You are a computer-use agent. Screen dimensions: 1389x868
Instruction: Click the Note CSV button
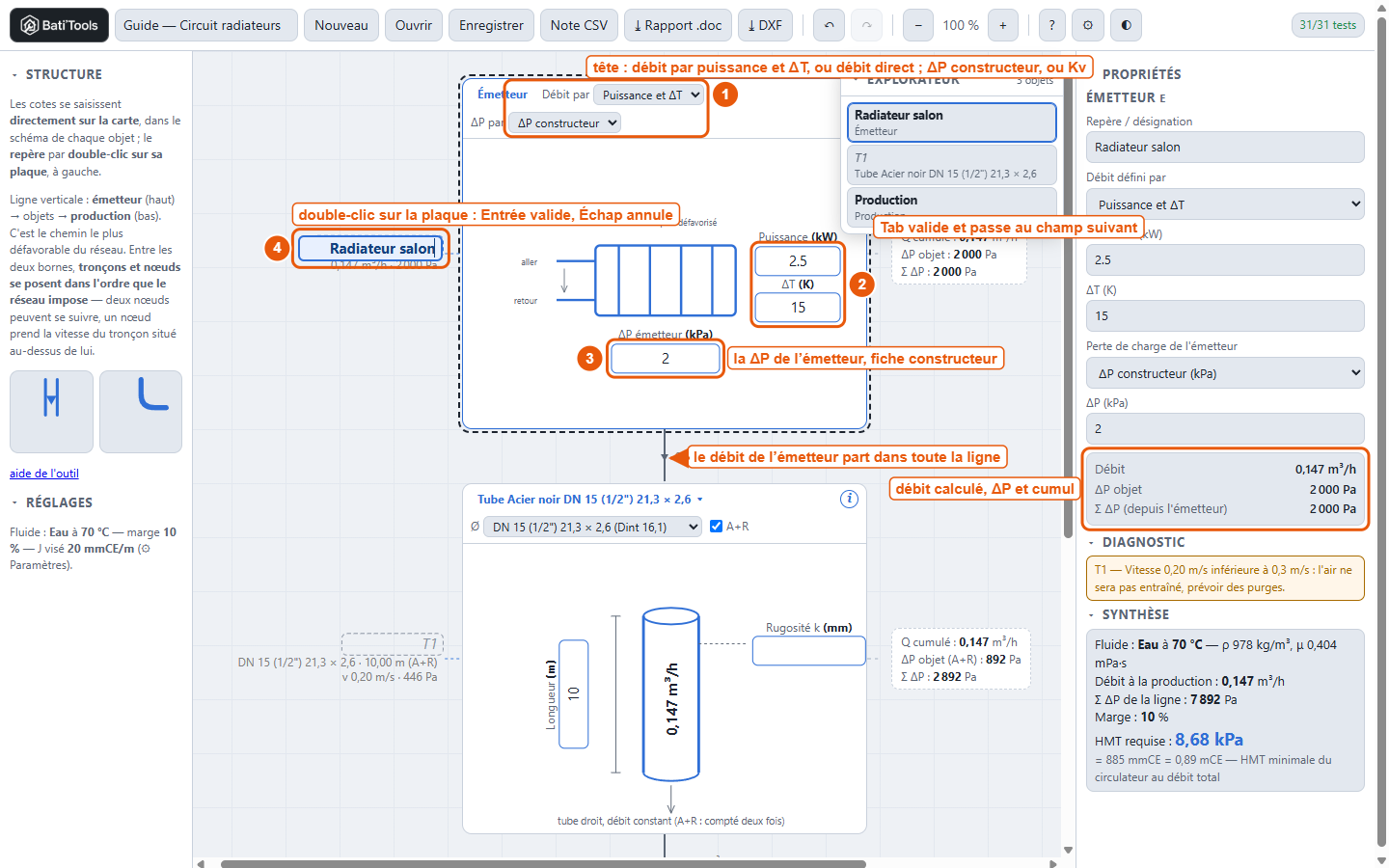[579, 25]
